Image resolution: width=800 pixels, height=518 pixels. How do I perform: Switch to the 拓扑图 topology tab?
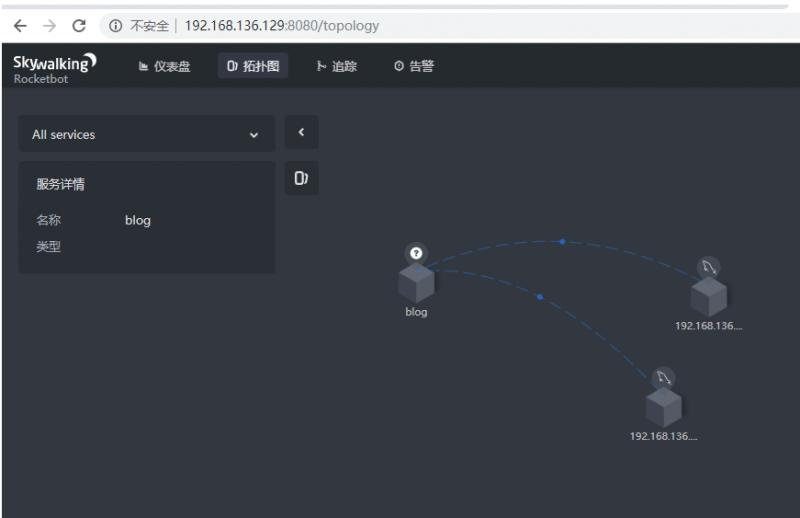coord(253,66)
